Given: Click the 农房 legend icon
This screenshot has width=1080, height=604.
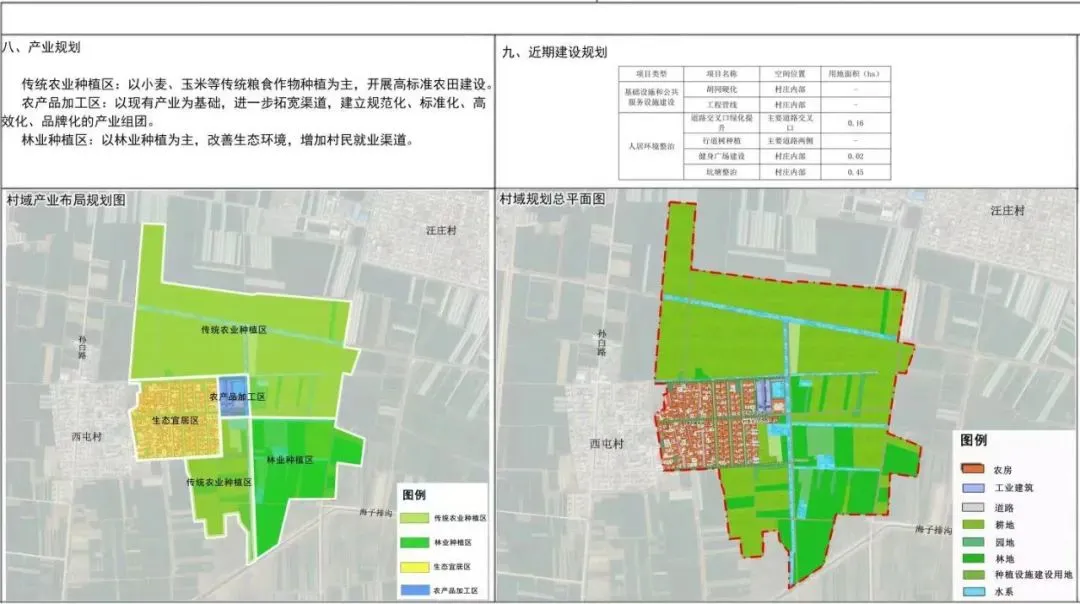Looking at the screenshot, I should click(973, 468).
